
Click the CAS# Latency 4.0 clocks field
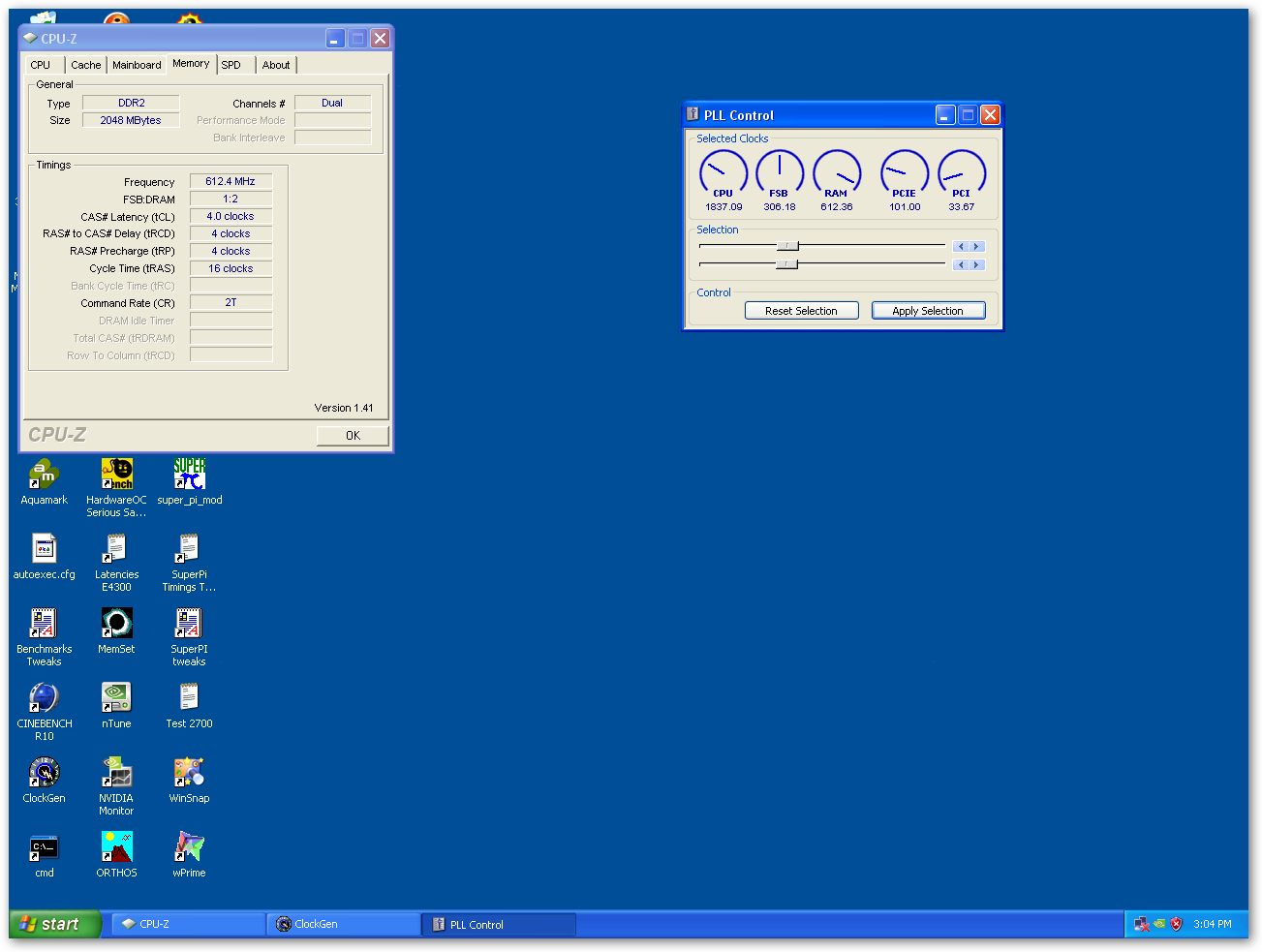point(231,216)
